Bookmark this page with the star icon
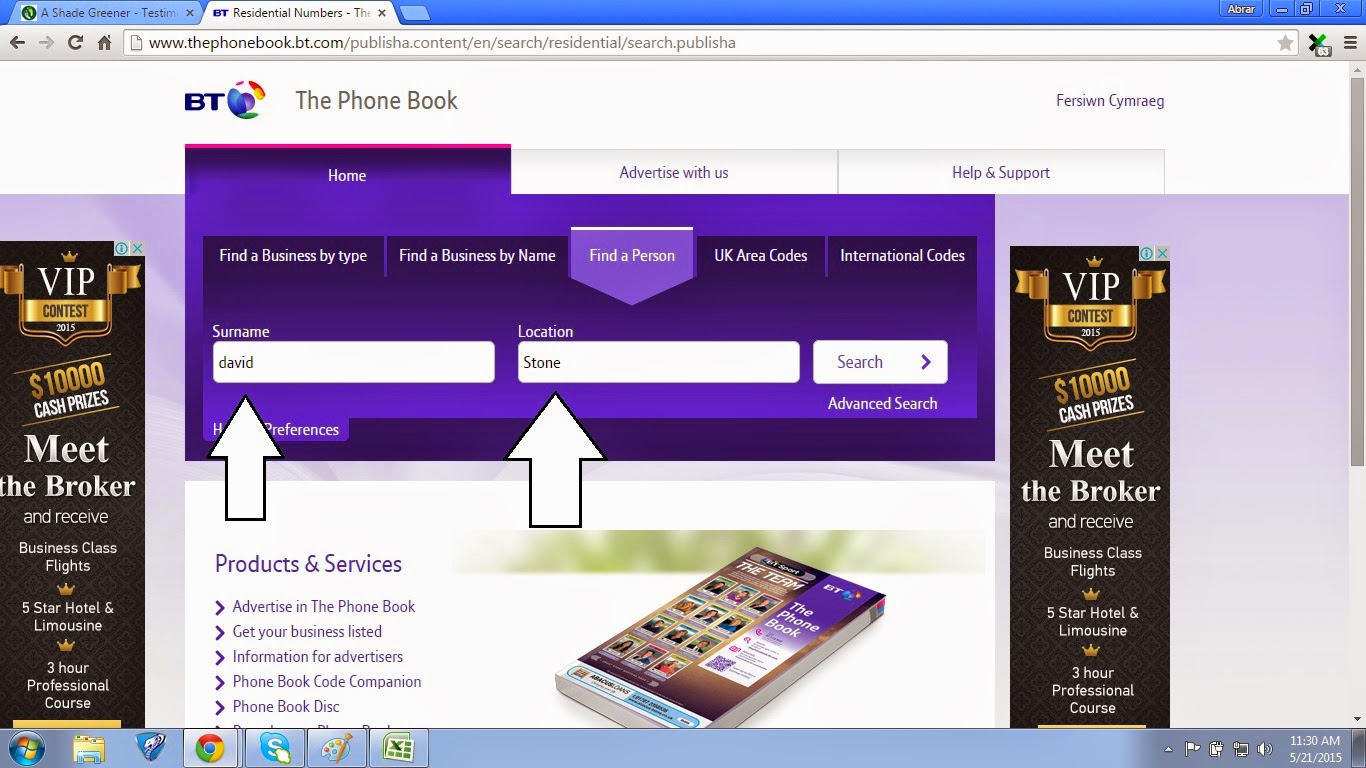The width and height of the screenshot is (1366, 768). [x=1285, y=43]
